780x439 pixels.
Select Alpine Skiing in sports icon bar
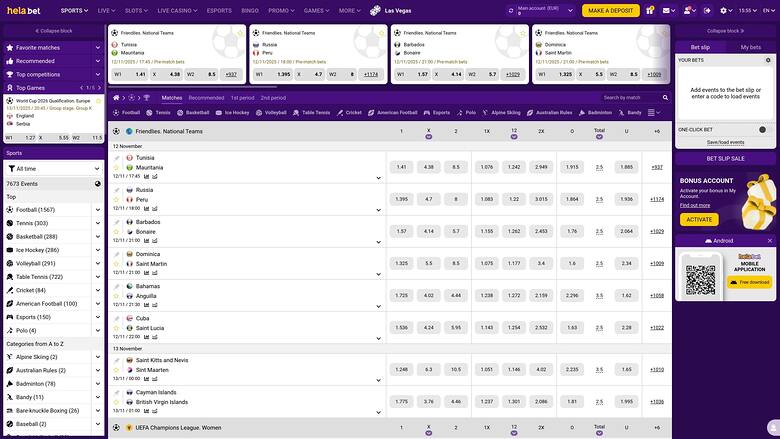501,113
